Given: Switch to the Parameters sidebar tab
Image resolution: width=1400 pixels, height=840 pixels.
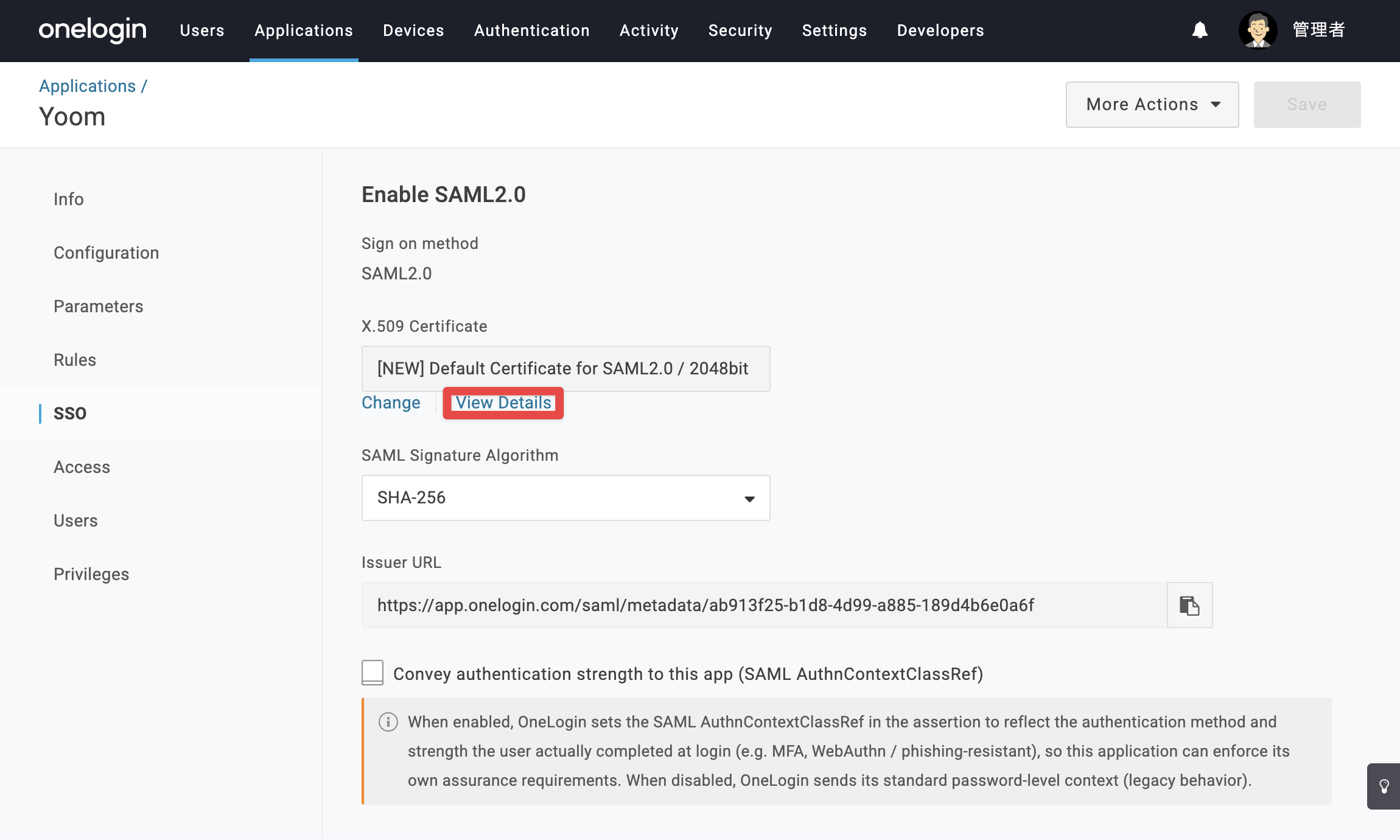Looking at the screenshot, I should [x=99, y=306].
